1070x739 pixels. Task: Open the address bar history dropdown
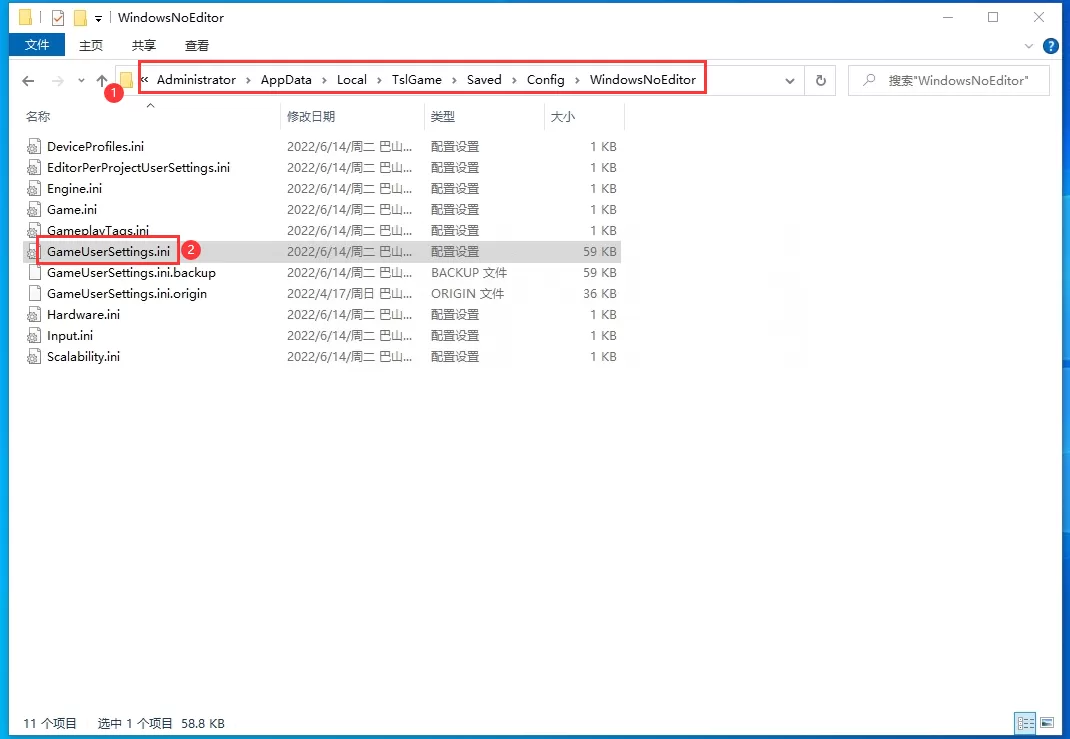coord(790,80)
